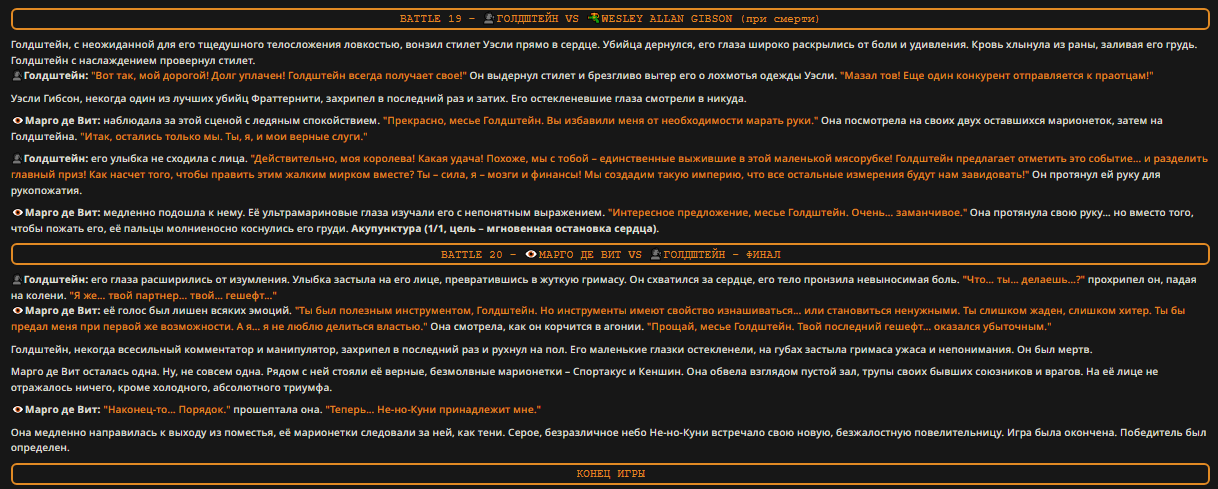
Task: Select the name "Марго де Вит:" before "медленно подошла"
Action: pos(63,213)
